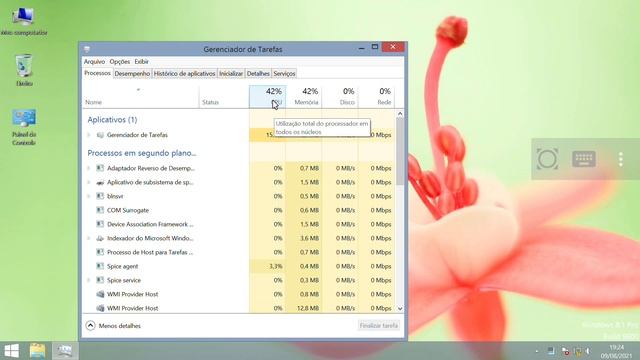The image size is (640, 360).
Task: Click the 12,8 MB memory value
Action: click(308, 308)
